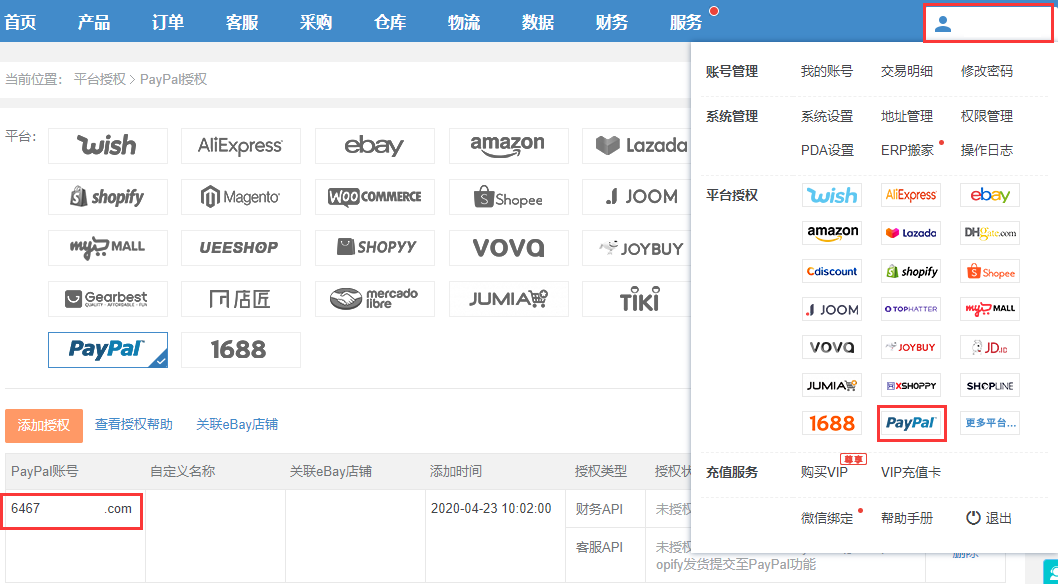Image resolution: width=1058 pixels, height=584 pixels.
Task: Open TopHatter authorization in dropdown panel
Action: [x=911, y=310]
